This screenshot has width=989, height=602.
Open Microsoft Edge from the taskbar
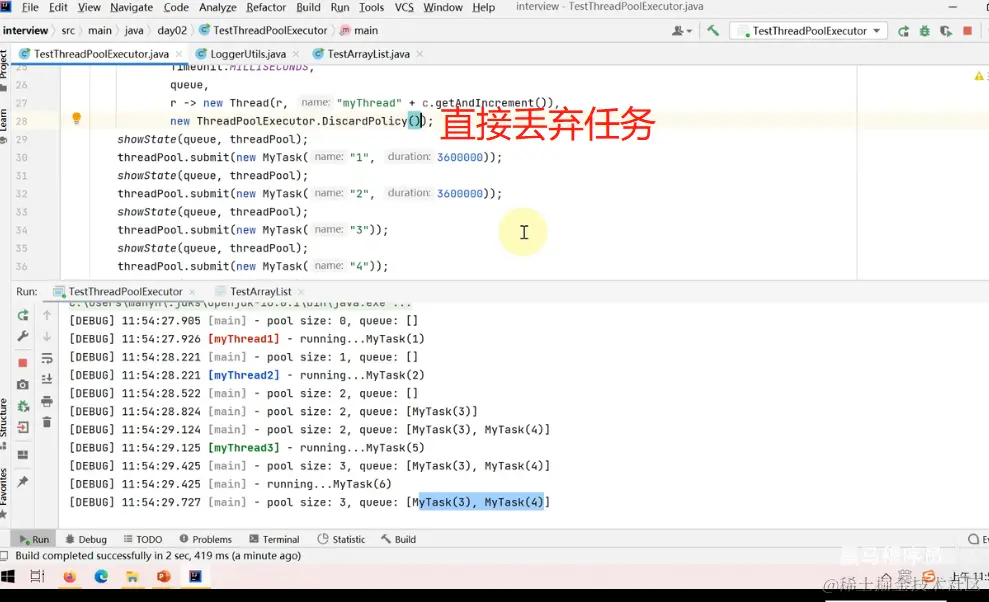101,576
